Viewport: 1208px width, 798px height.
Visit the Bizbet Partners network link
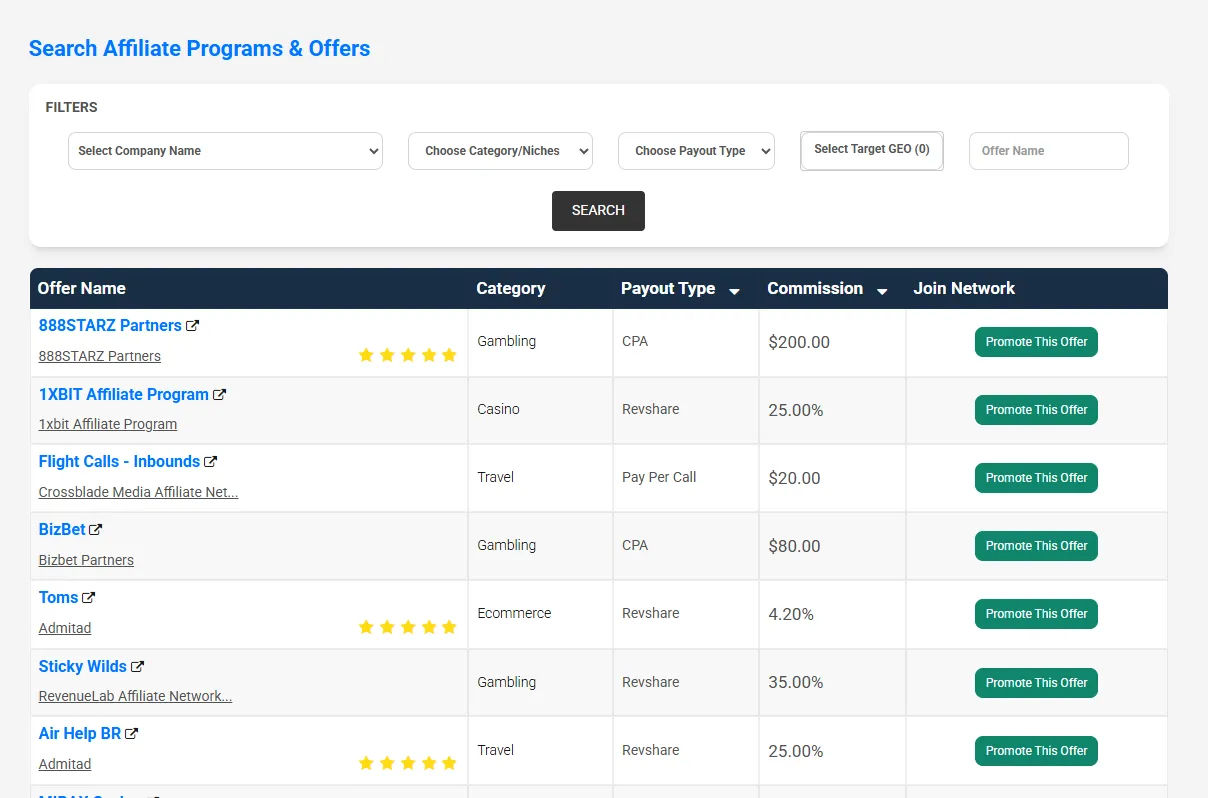(x=86, y=560)
